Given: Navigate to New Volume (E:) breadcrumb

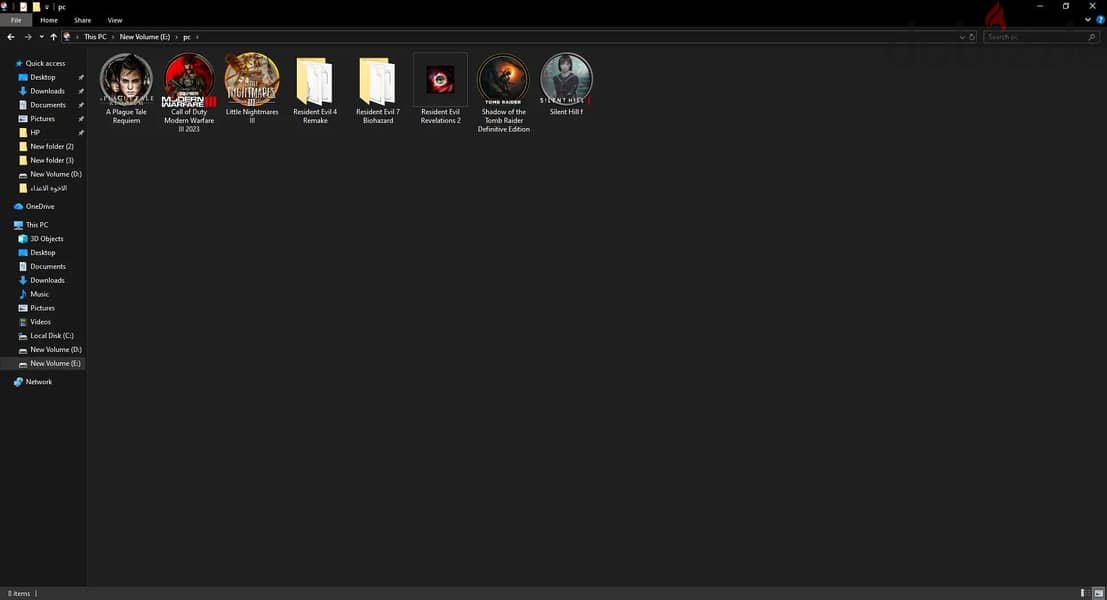Looking at the screenshot, I should (145, 37).
